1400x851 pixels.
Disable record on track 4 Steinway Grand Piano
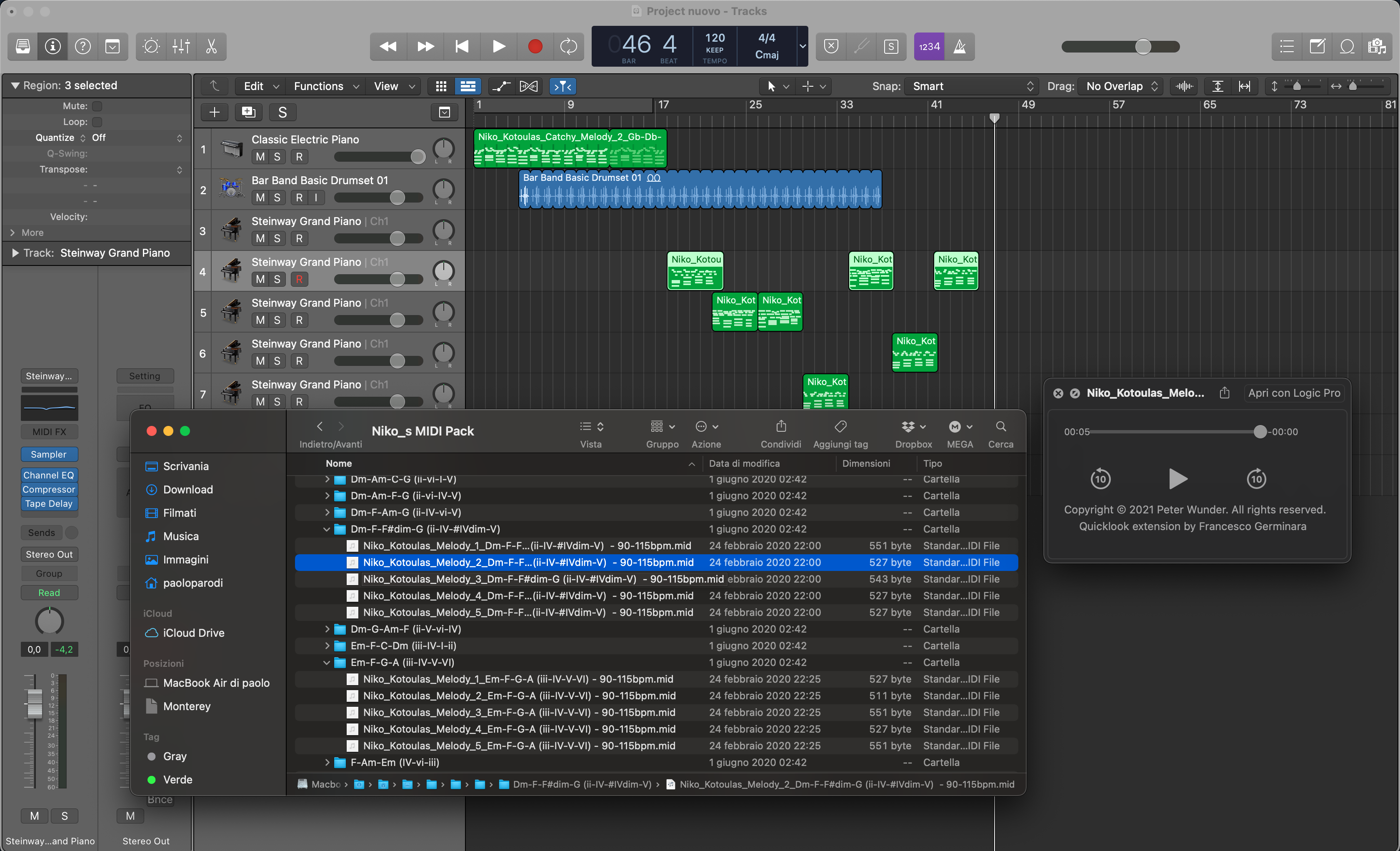299,280
